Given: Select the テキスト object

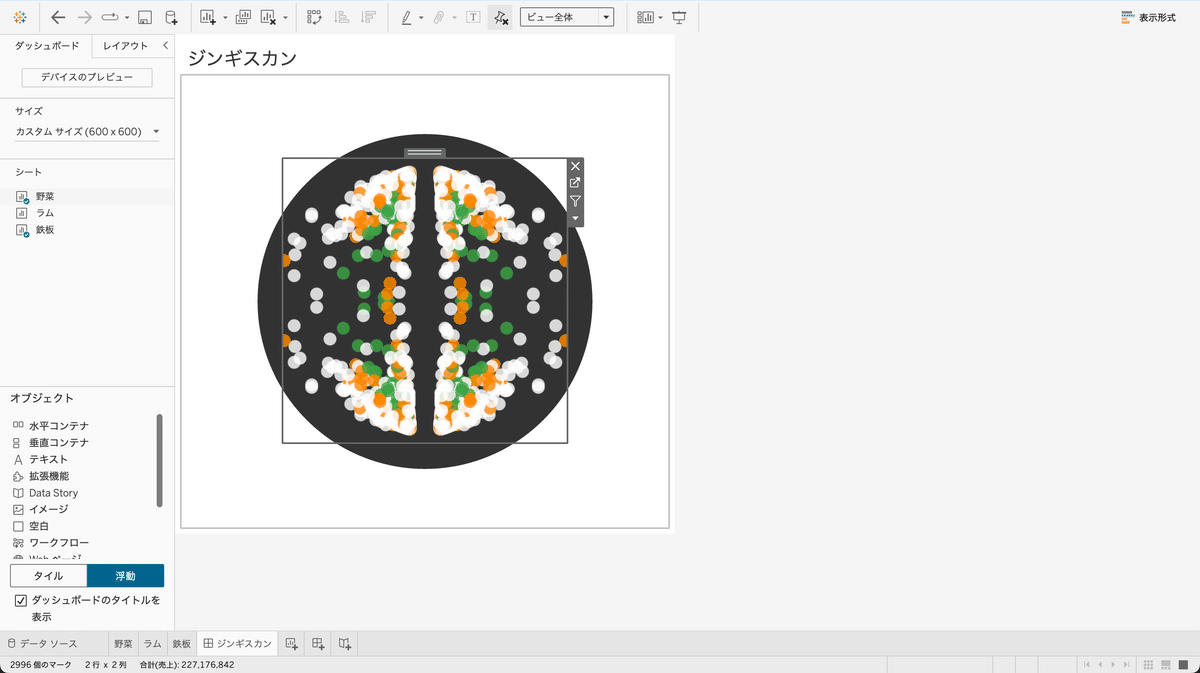Looking at the screenshot, I should point(40,459).
